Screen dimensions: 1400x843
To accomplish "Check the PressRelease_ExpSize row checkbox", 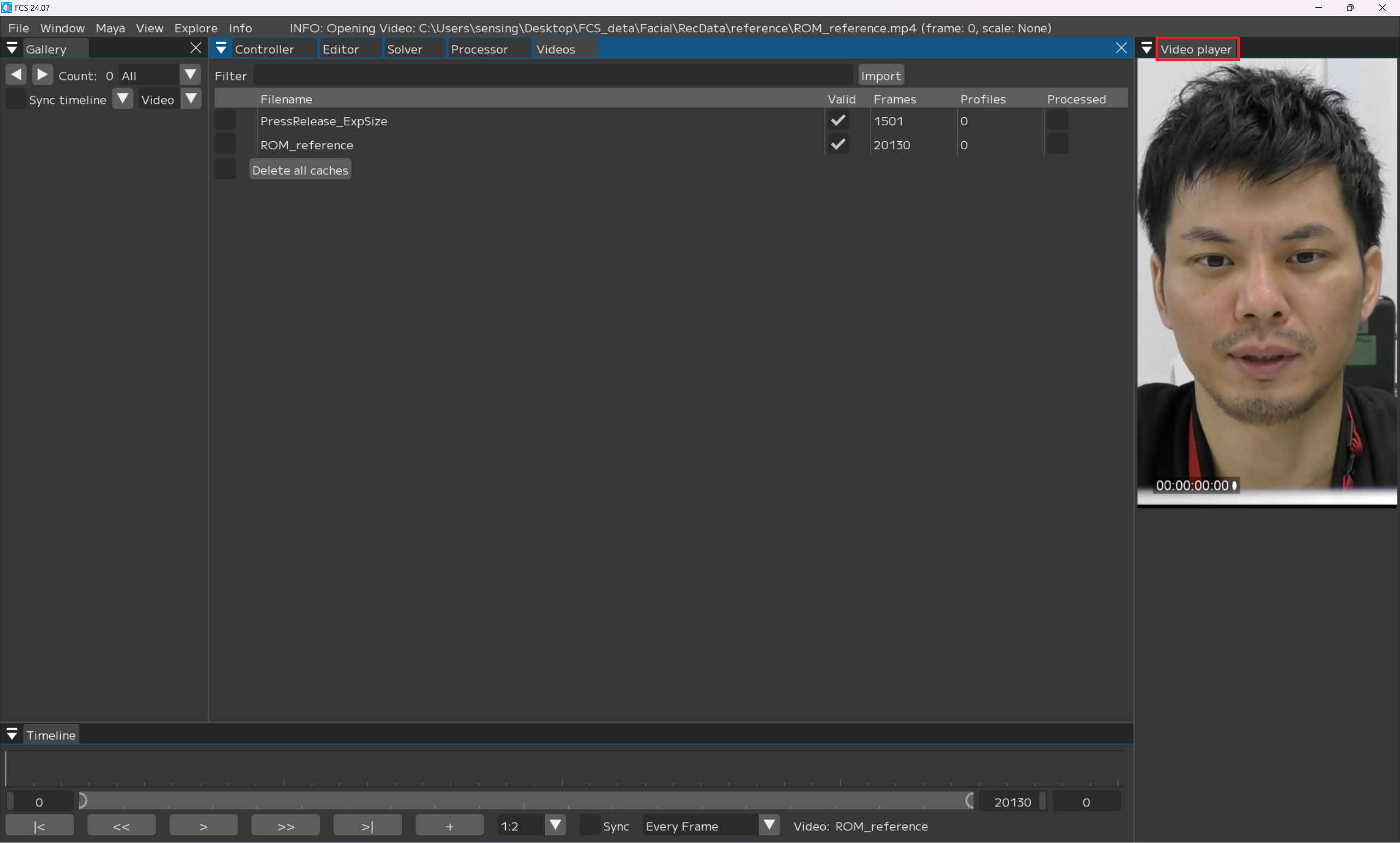I will click(225, 120).
